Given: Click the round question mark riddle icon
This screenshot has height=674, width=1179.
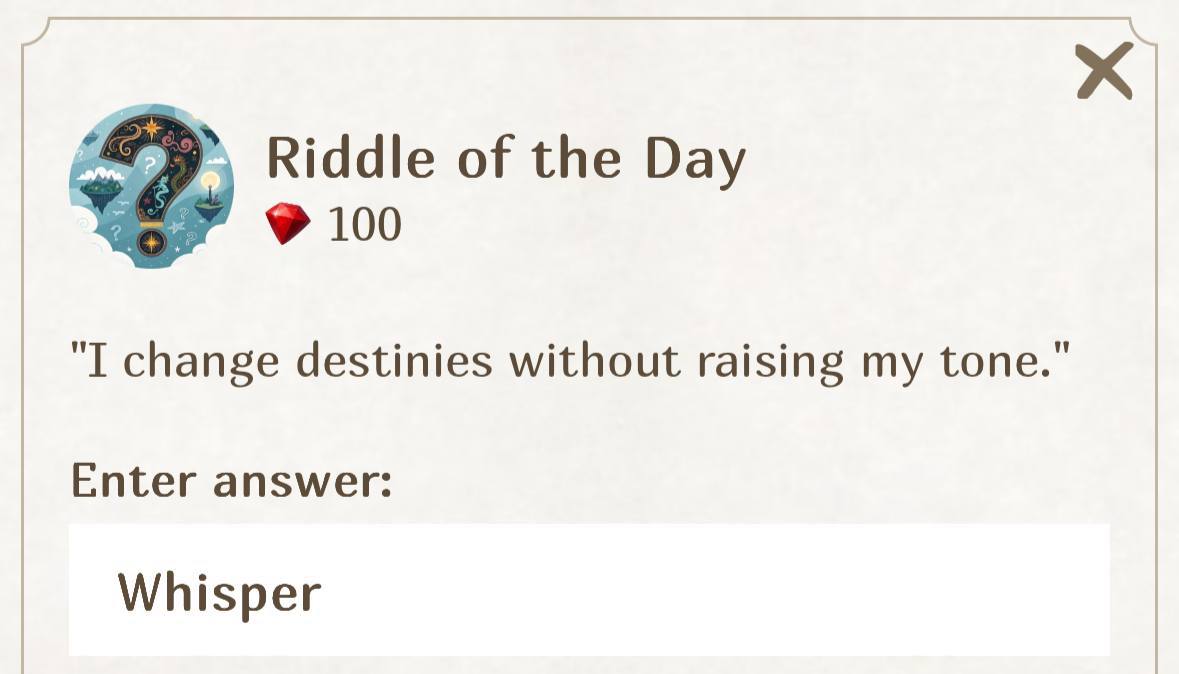Looking at the screenshot, I should (151, 186).
